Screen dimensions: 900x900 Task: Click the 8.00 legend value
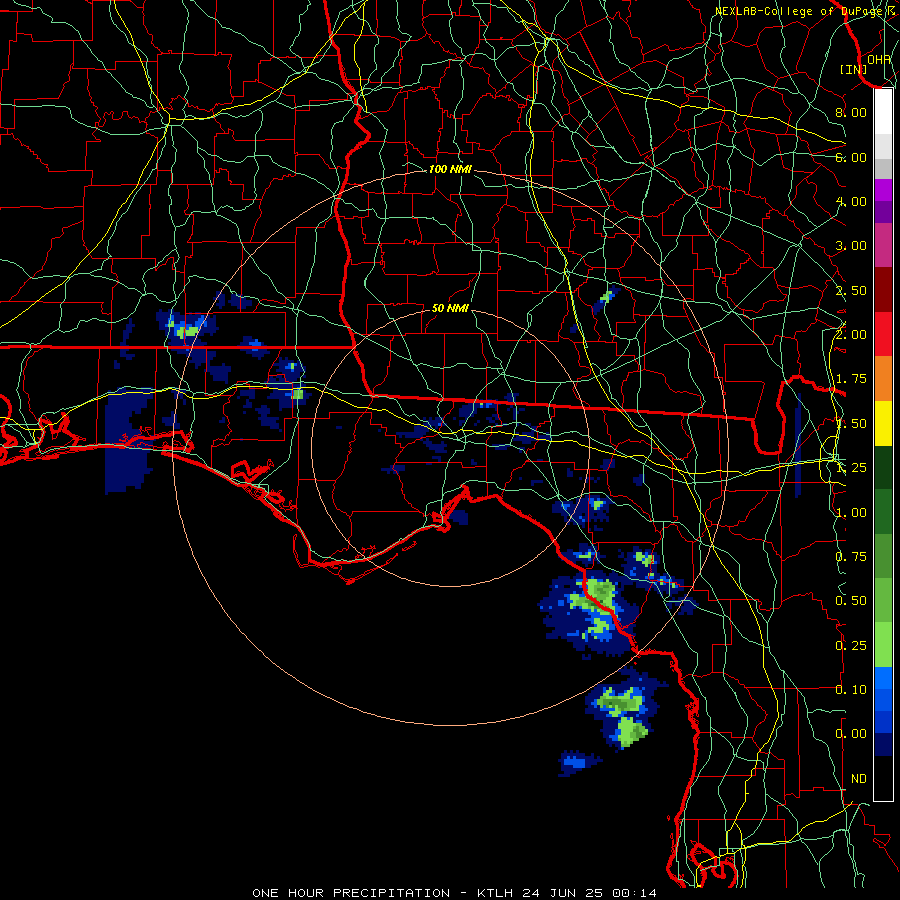point(851,112)
